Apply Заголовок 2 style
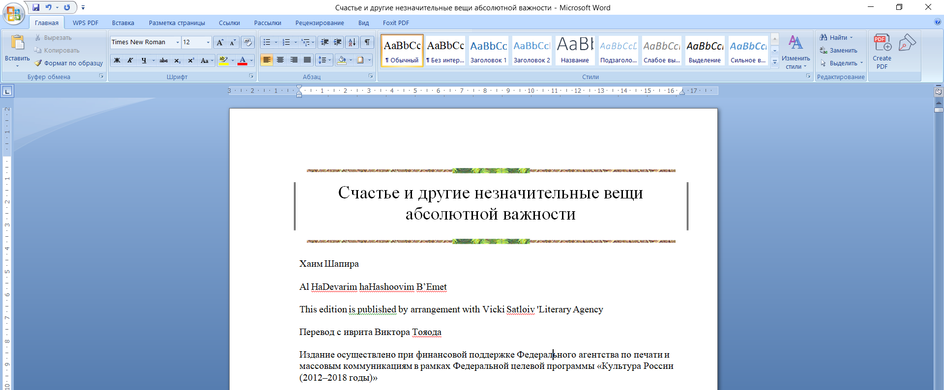Image resolution: width=944 pixels, height=390 pixels. pos(532,51)
